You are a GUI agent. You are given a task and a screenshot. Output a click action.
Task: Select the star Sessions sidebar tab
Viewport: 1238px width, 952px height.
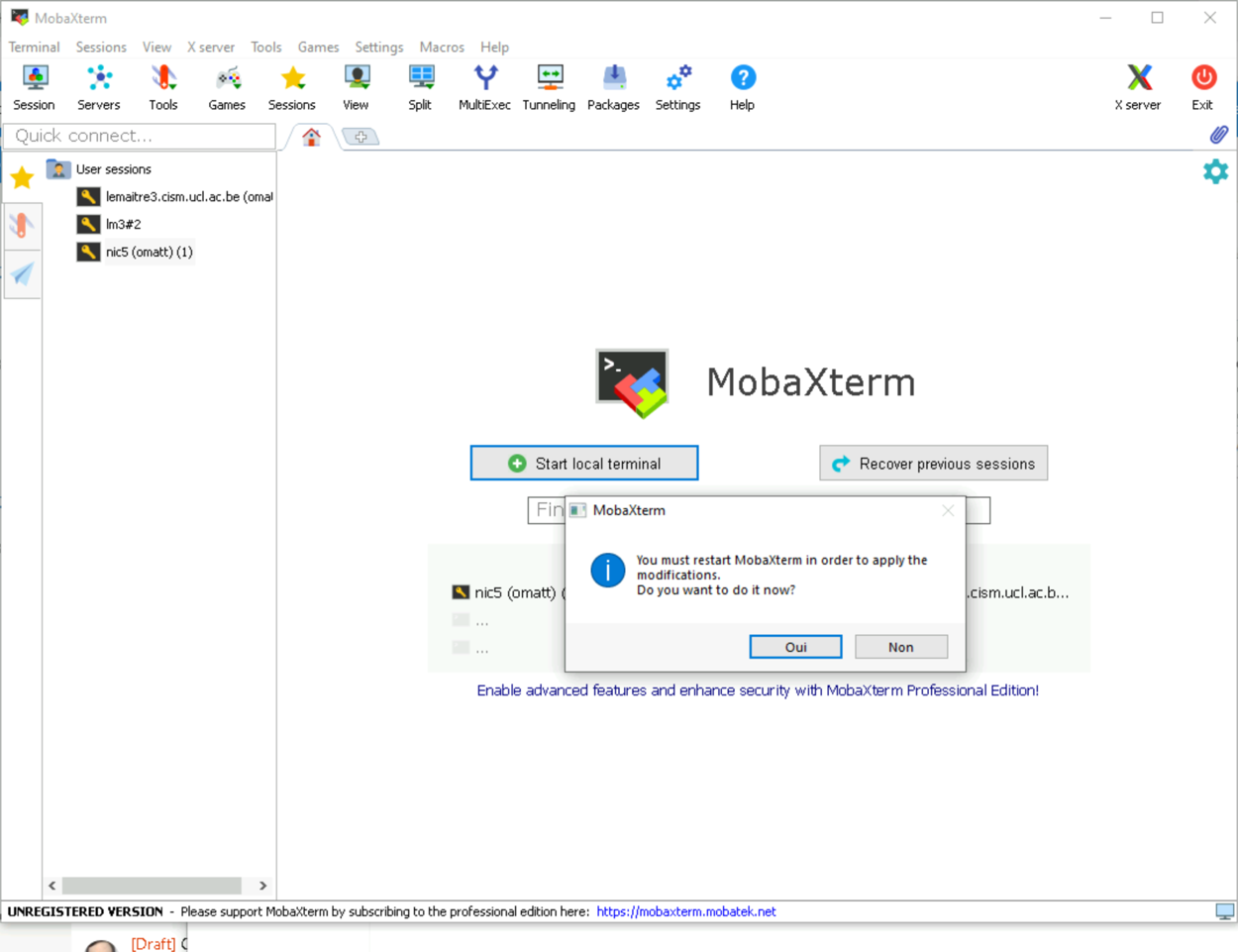pyautogui.click(x=22, y=178)
